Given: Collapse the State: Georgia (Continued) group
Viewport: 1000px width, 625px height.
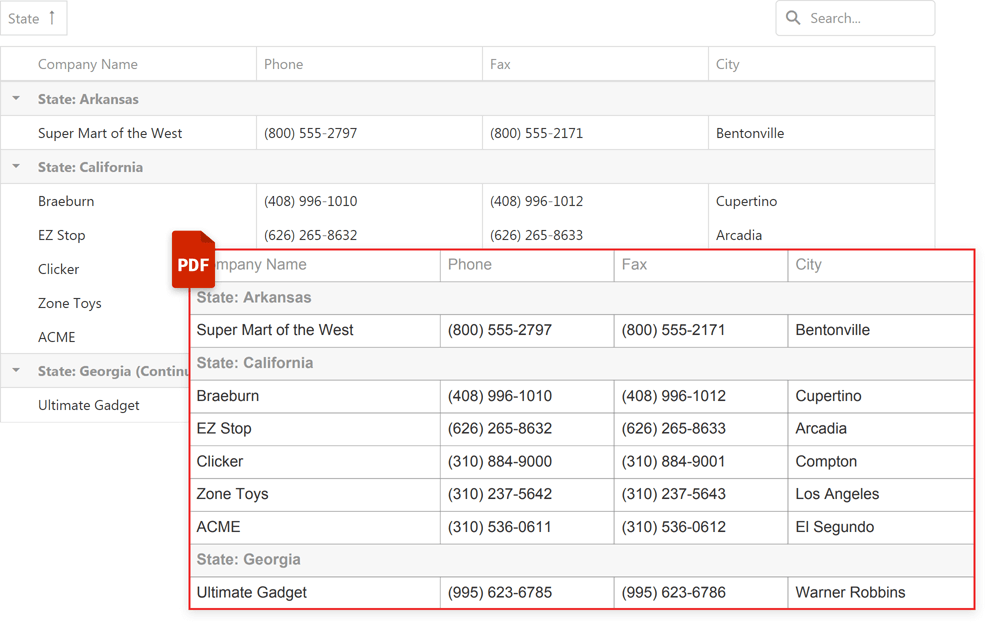Looking at the screenshot, I should pyautogui.click(x=14, y=371).
